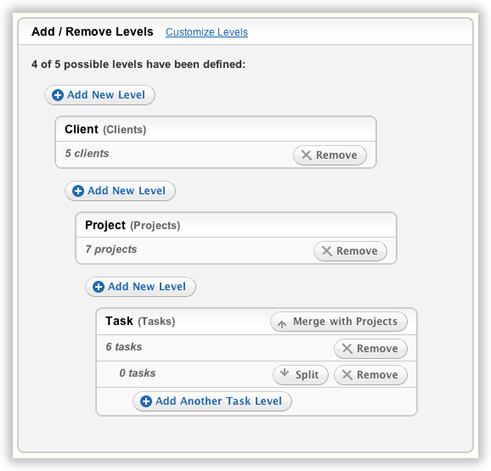Screen dimensions: 491x471
Task: Add New Level above Client
Action: (100, 95)
